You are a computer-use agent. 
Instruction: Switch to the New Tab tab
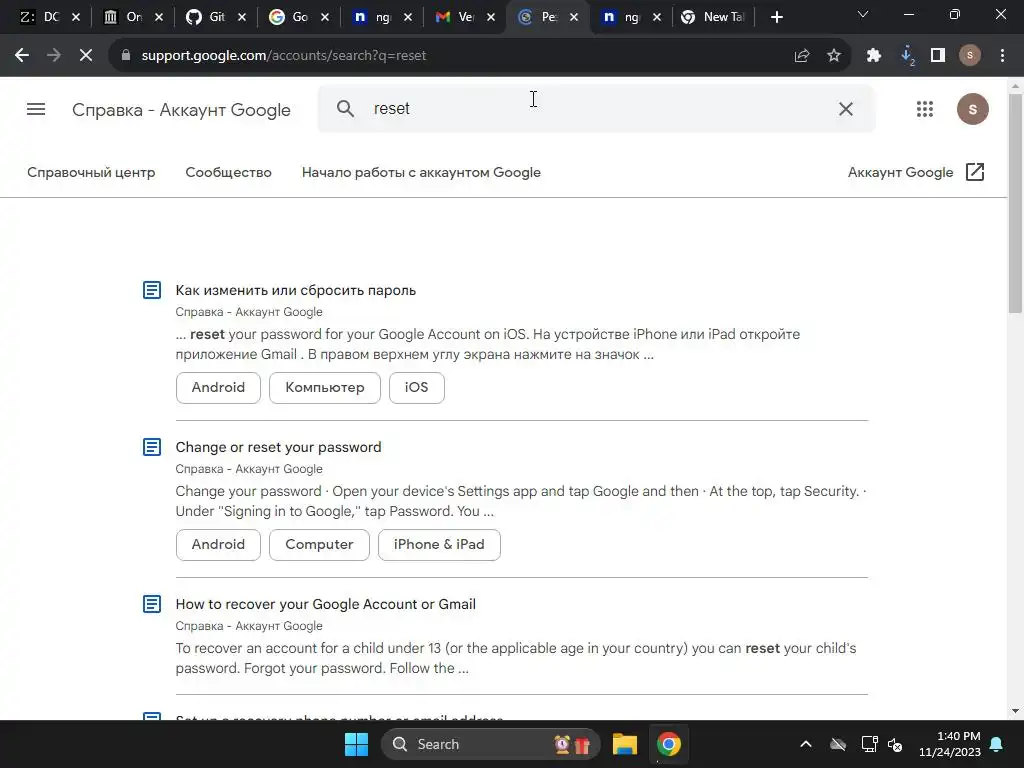click(712, 17)
